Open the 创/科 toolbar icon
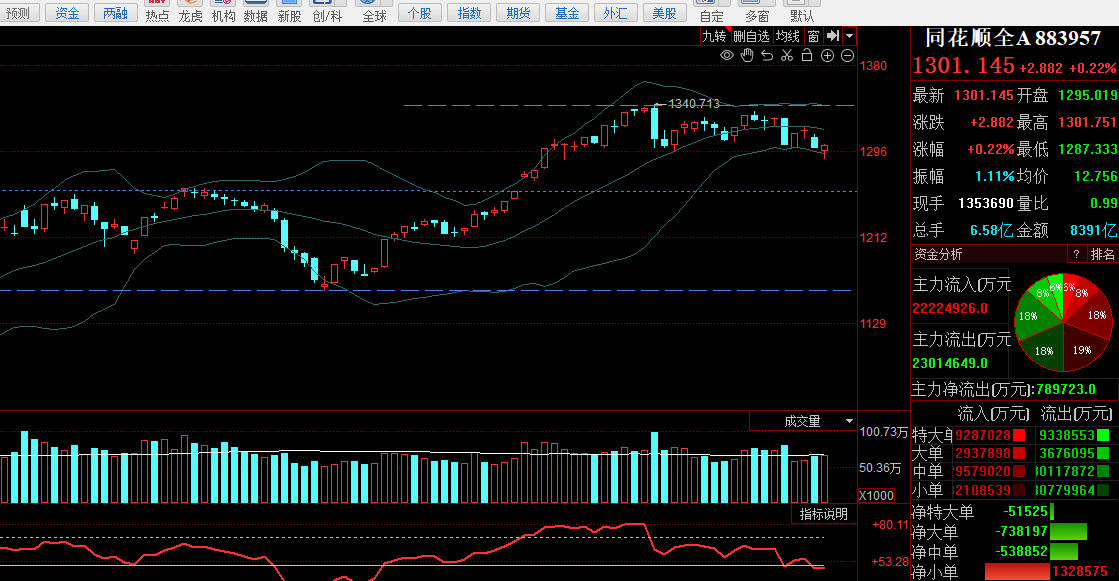 tap(327, 12)
